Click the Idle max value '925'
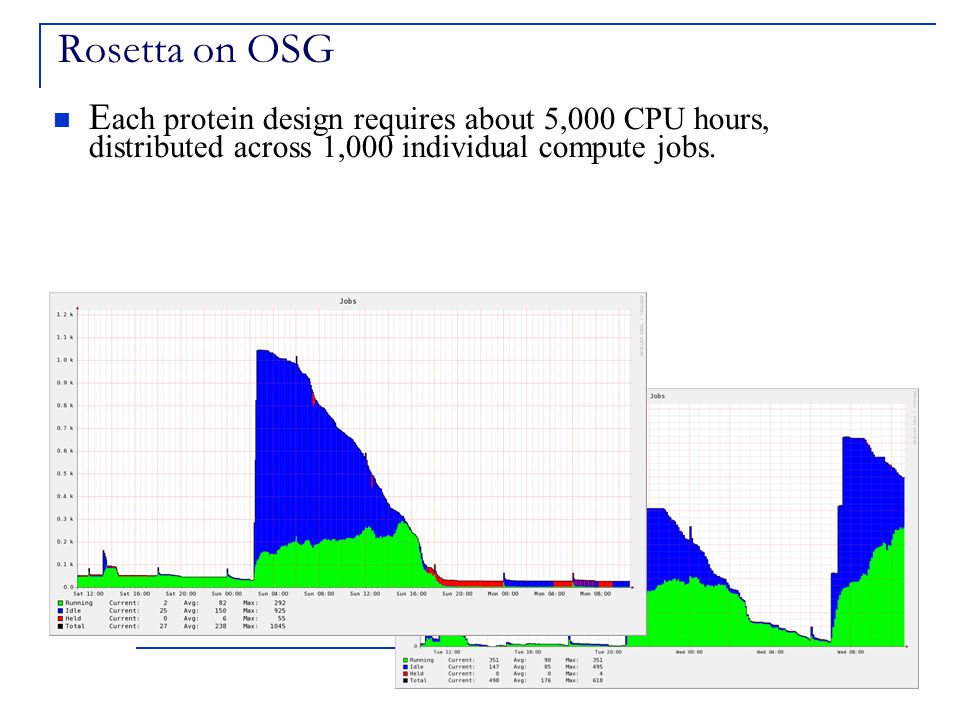The width and height of the screenshot is (960, 720). coord(280,610)
